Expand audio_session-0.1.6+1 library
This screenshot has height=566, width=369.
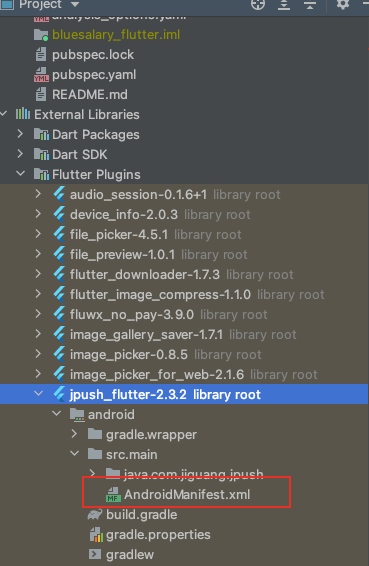(38, 194)
